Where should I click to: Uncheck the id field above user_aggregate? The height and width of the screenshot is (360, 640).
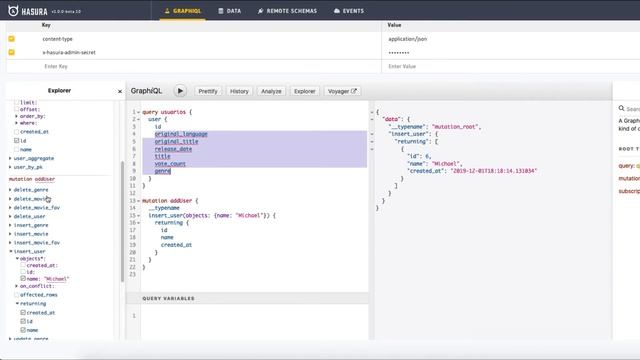click(17, 140)
